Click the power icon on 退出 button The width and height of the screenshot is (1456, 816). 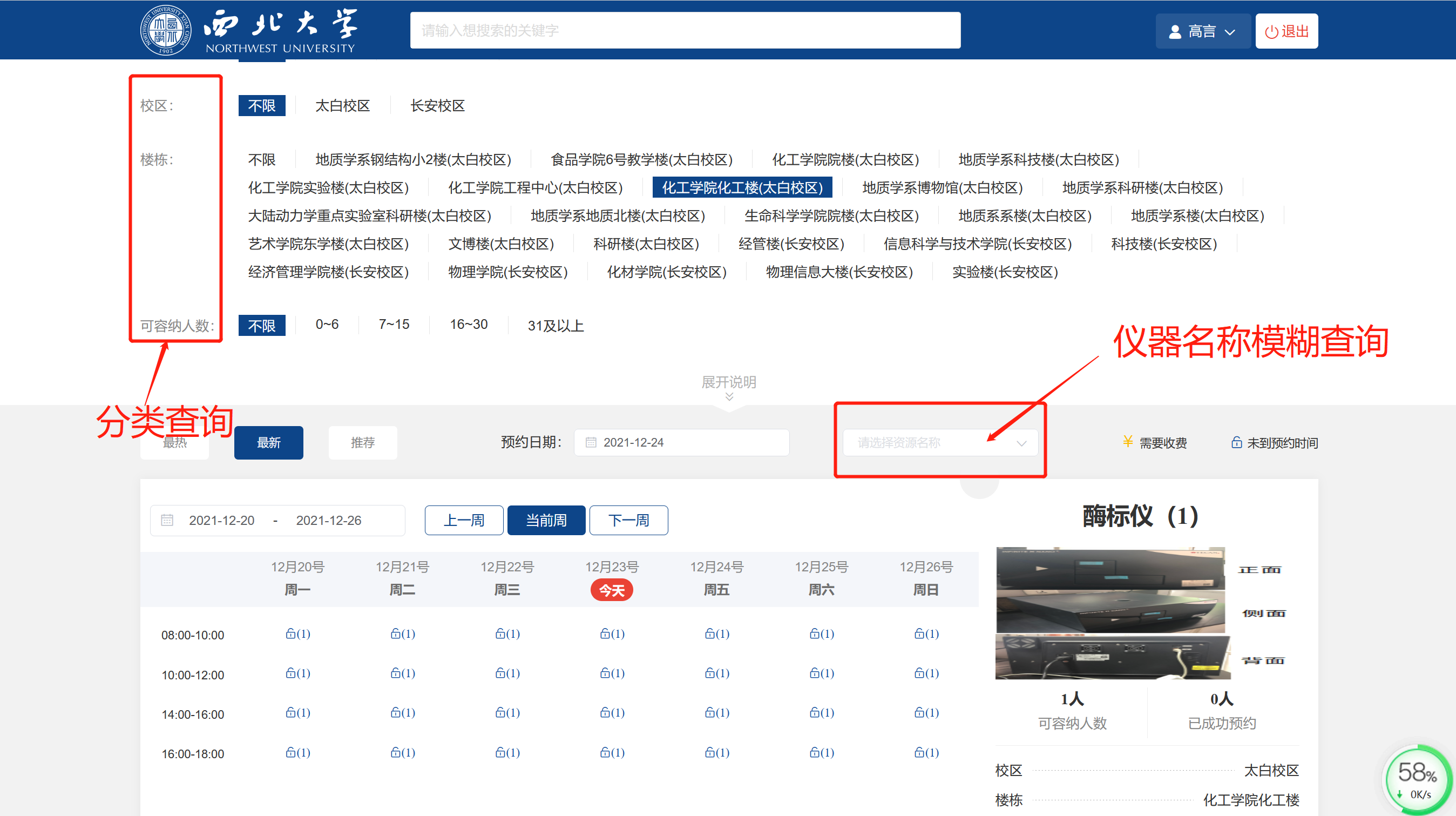pyautogui.click(x=1271, y=32)
